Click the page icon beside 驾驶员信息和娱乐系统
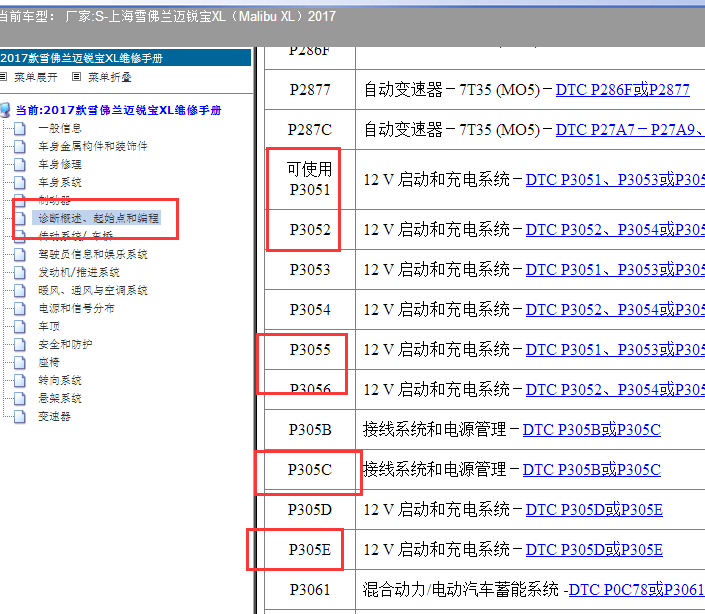The width and height of the screenshot is (705, 614). coord(19,254)
